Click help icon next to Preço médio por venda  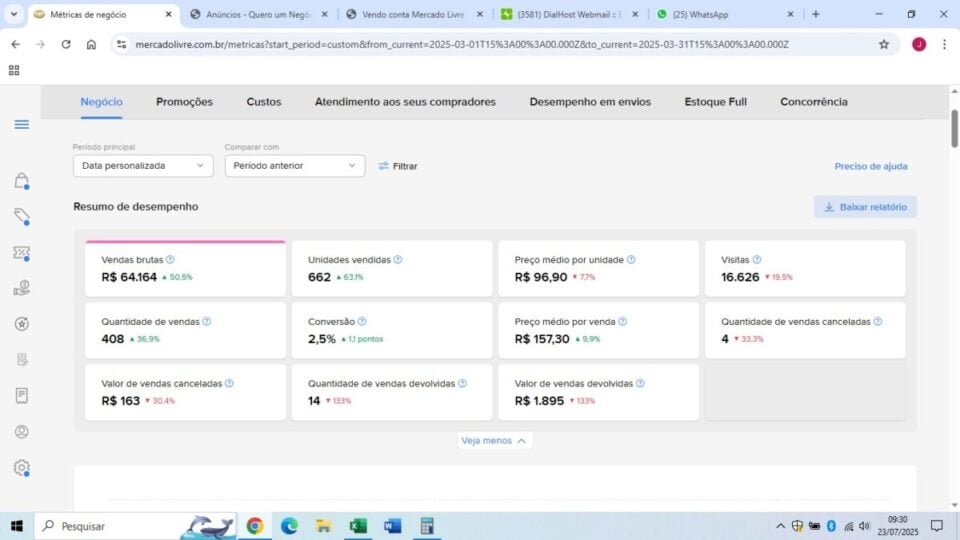623,321
